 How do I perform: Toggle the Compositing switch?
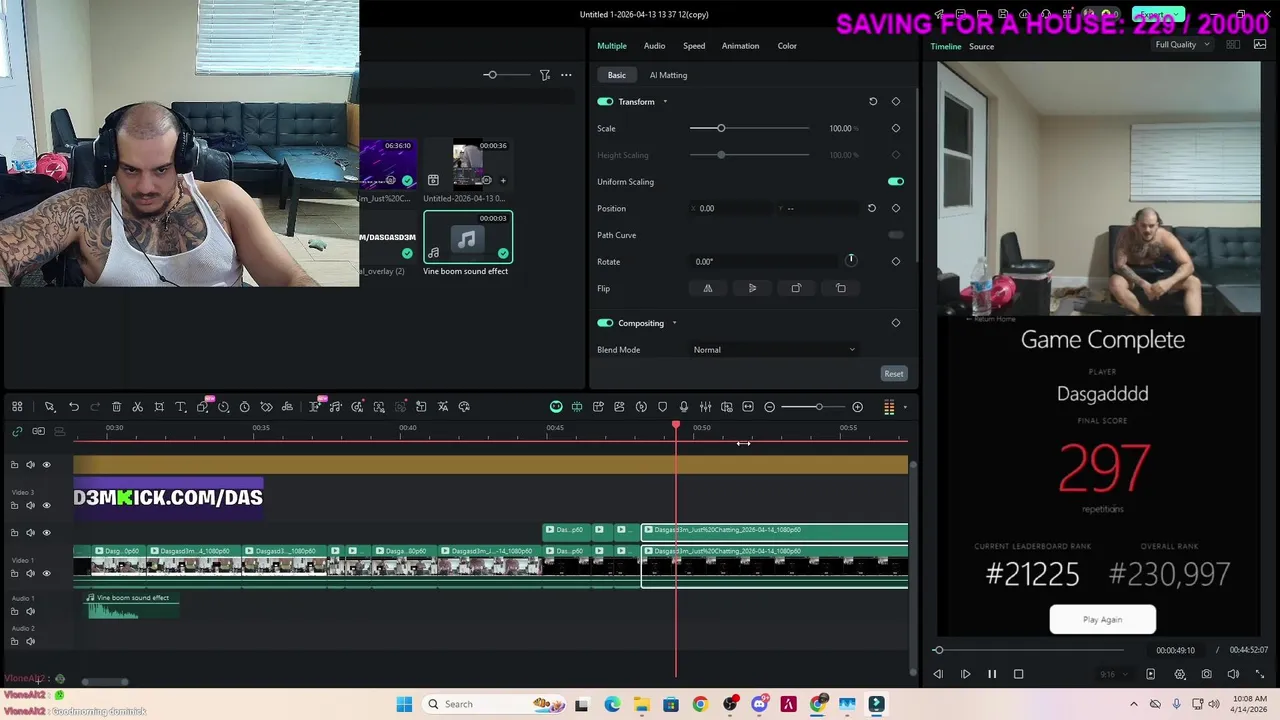(x=605, y=323)
